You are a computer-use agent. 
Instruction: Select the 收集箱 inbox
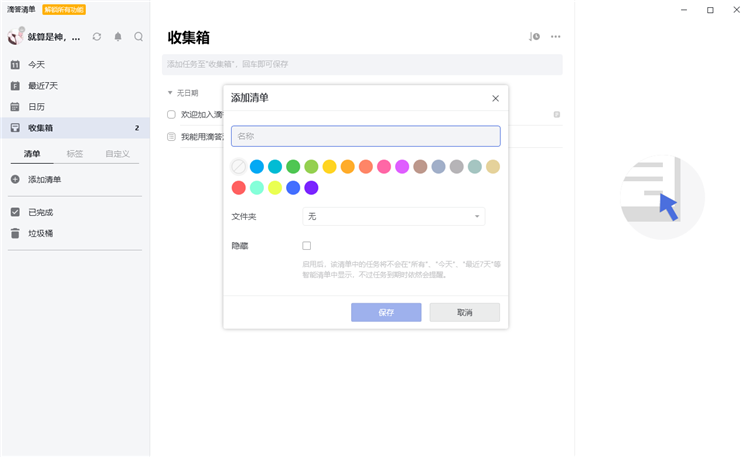pyautogui.click(x=75, y=128)
